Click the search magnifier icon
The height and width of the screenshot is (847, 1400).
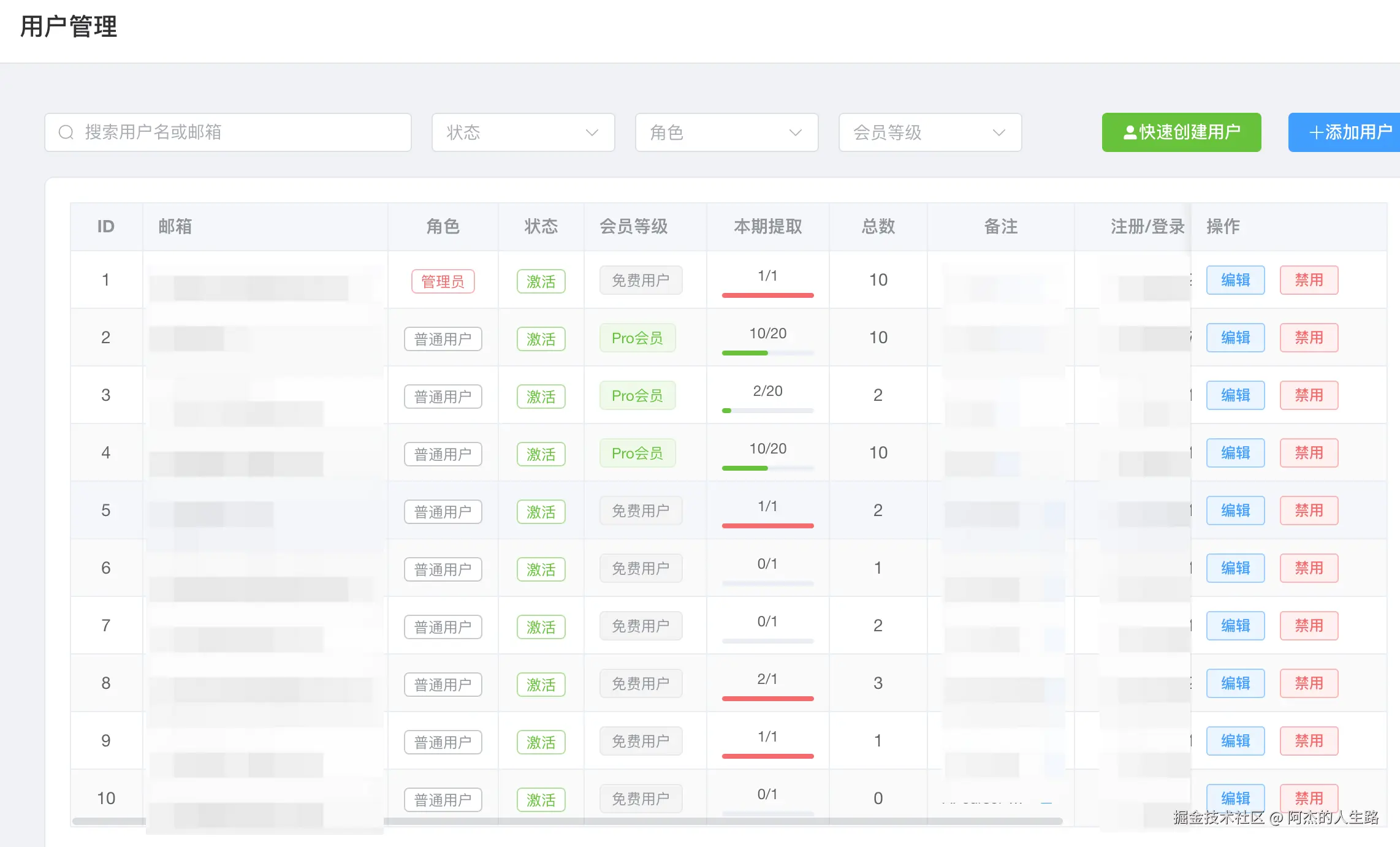[66, 132]
